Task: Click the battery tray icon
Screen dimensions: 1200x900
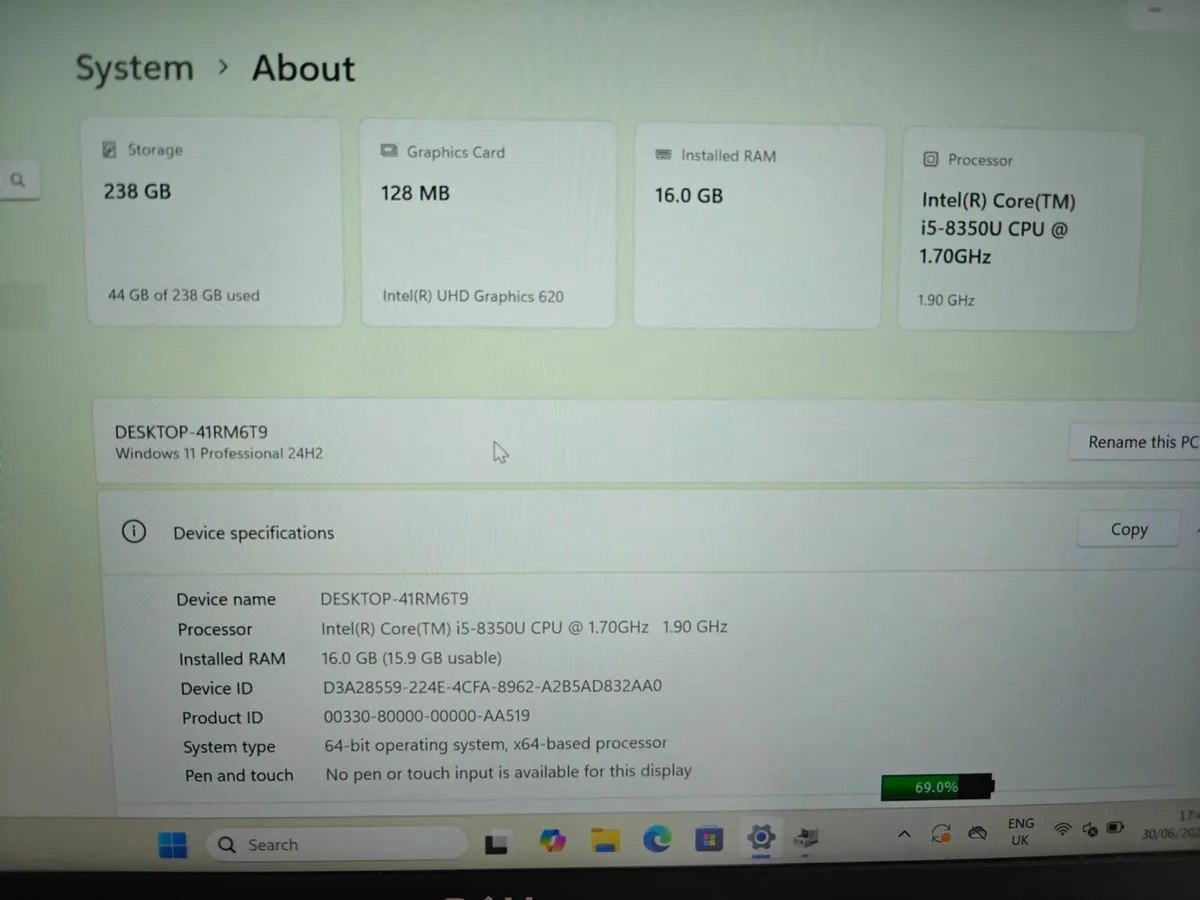Action: pyautogui.click(x=1116, y=829)
